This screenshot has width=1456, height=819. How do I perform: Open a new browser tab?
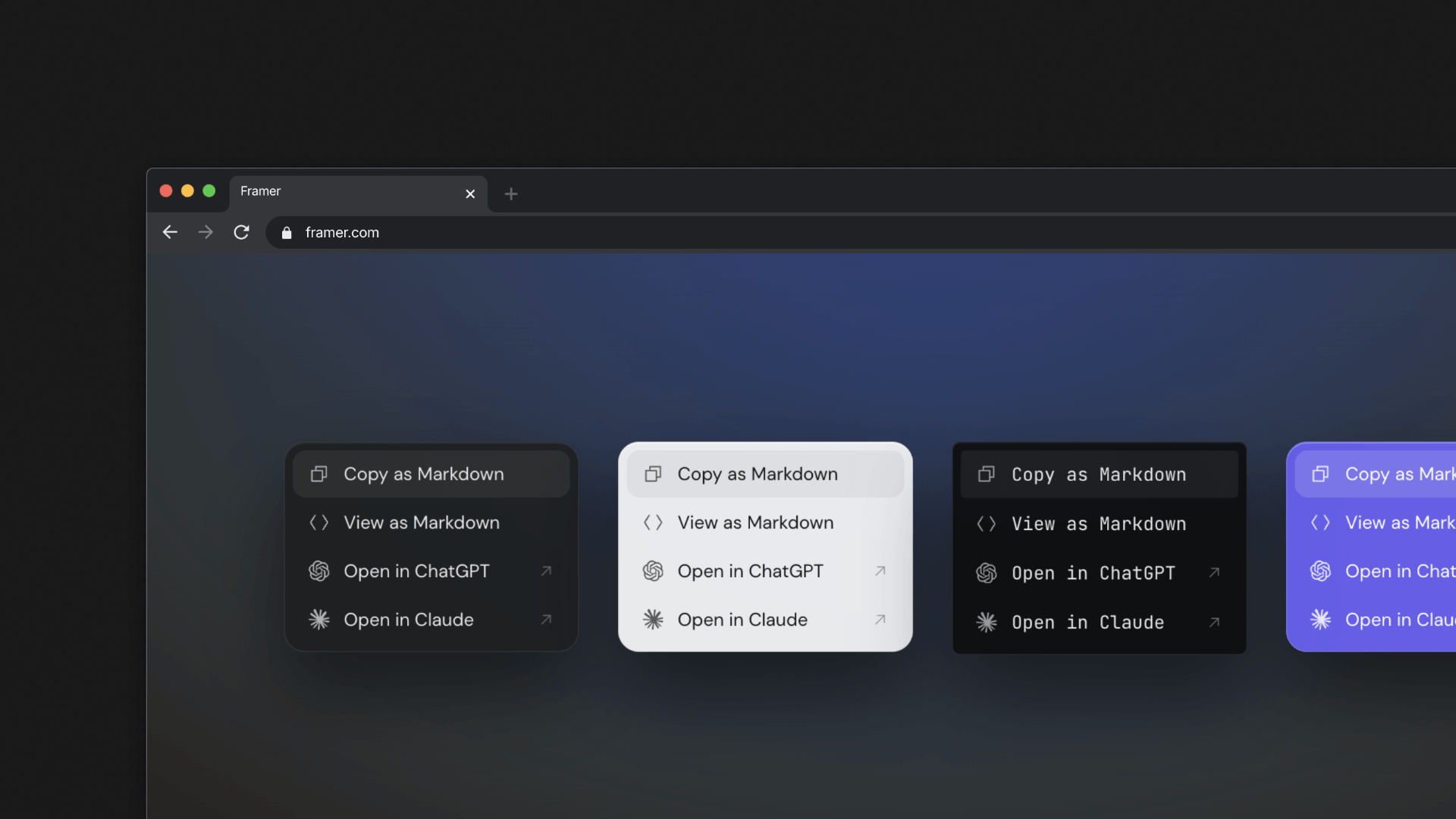pyautogui.click(x=511, y=194)
